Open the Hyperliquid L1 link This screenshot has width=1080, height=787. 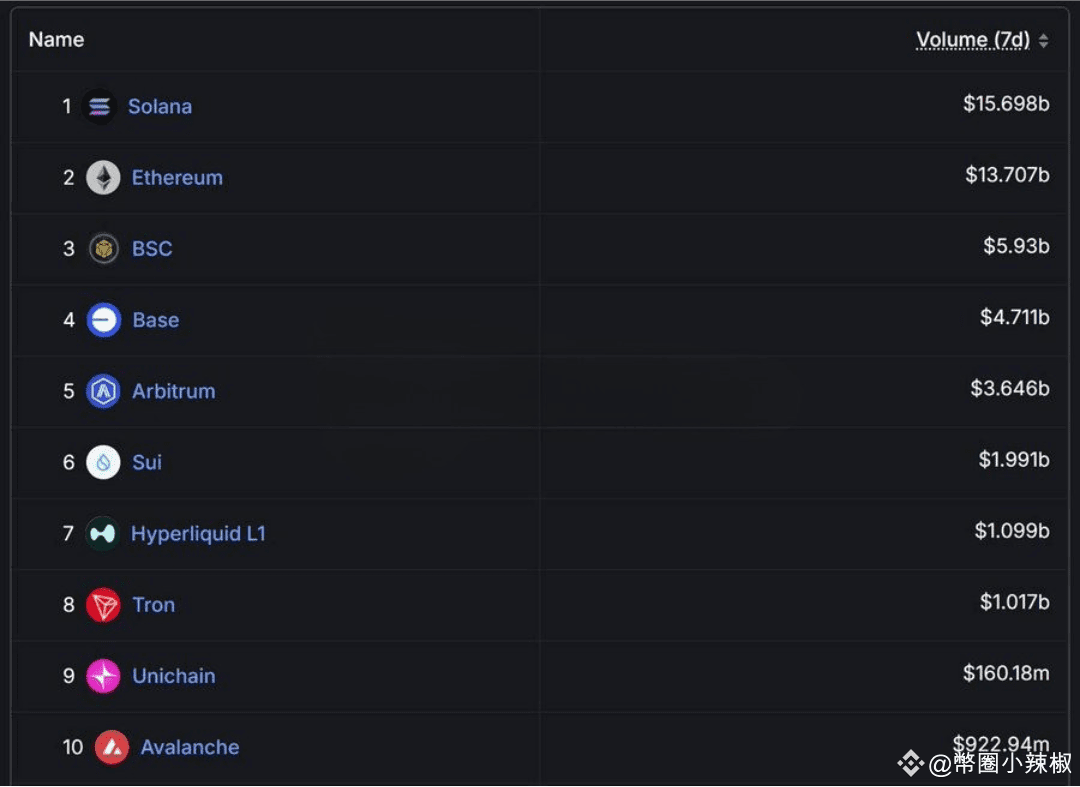(198, 534)
